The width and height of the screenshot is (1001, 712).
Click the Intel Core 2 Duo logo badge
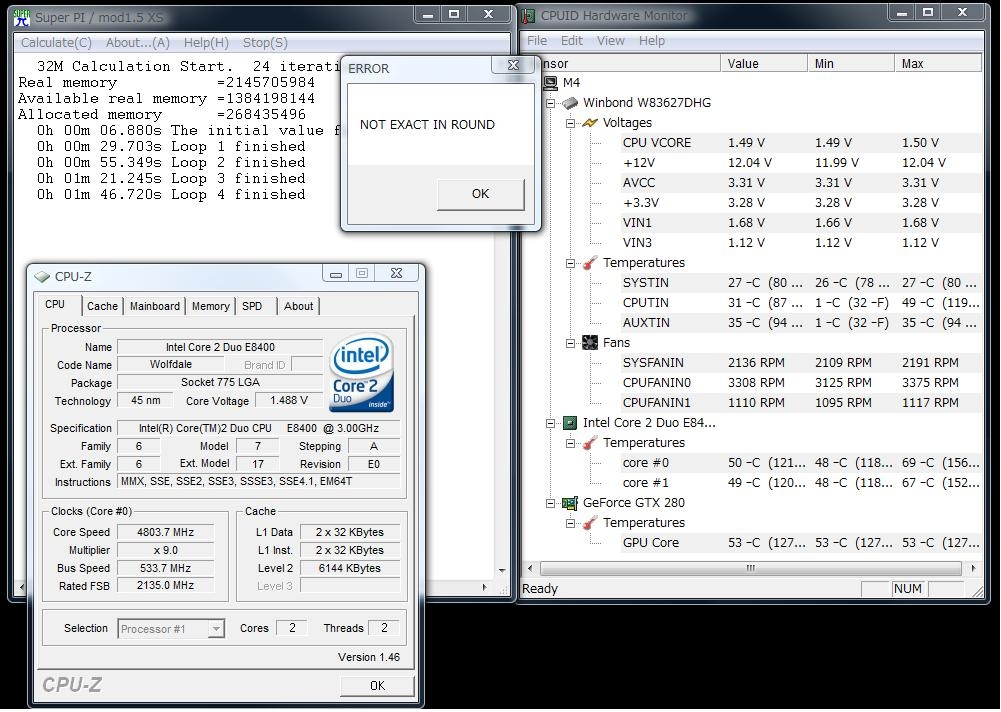click(x=361, y=373)
